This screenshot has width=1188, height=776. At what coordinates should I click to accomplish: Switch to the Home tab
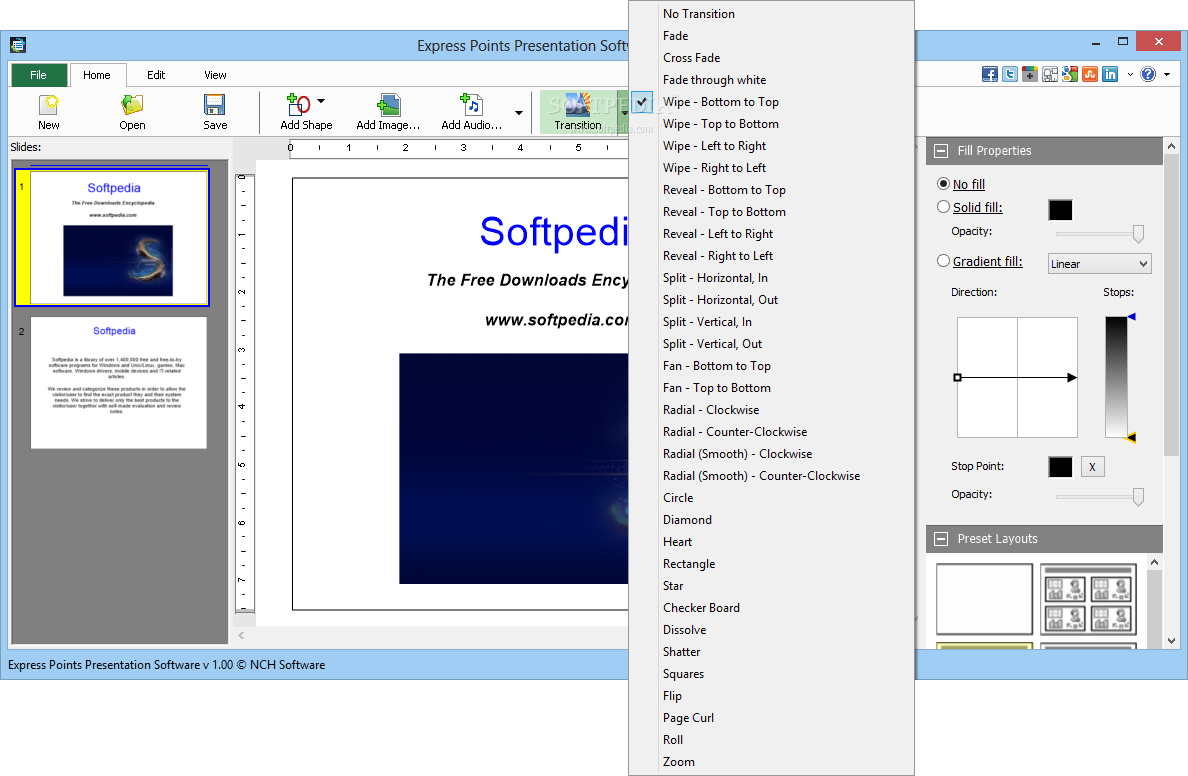96,75
